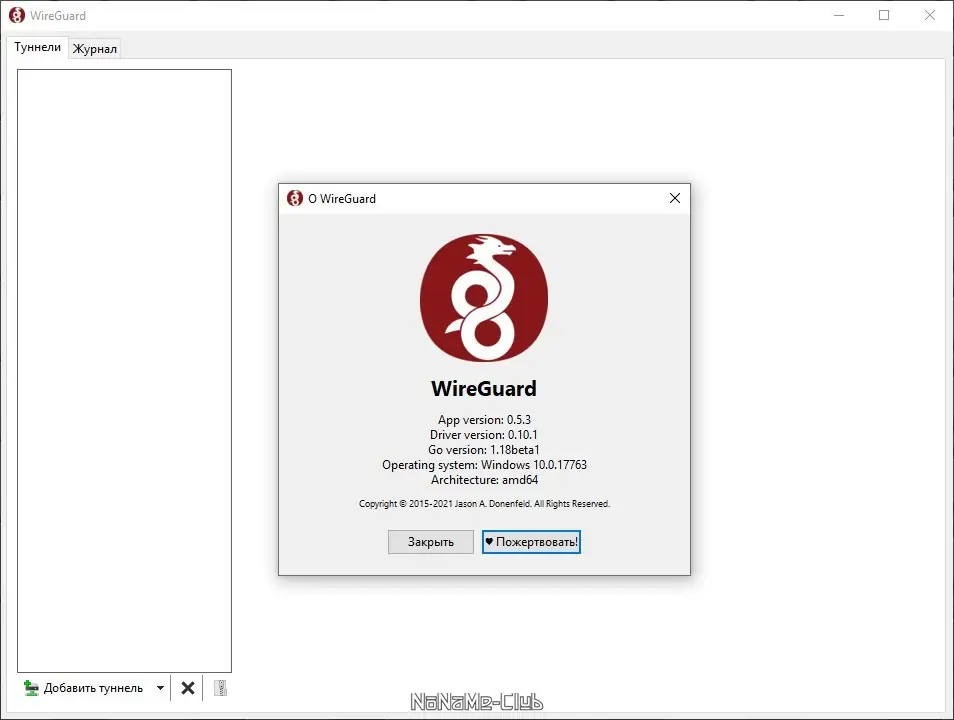Click the remove tunnel X icon
Image resolution: width=954 pixels, height=720 pixels.
(x=188, y=688)
